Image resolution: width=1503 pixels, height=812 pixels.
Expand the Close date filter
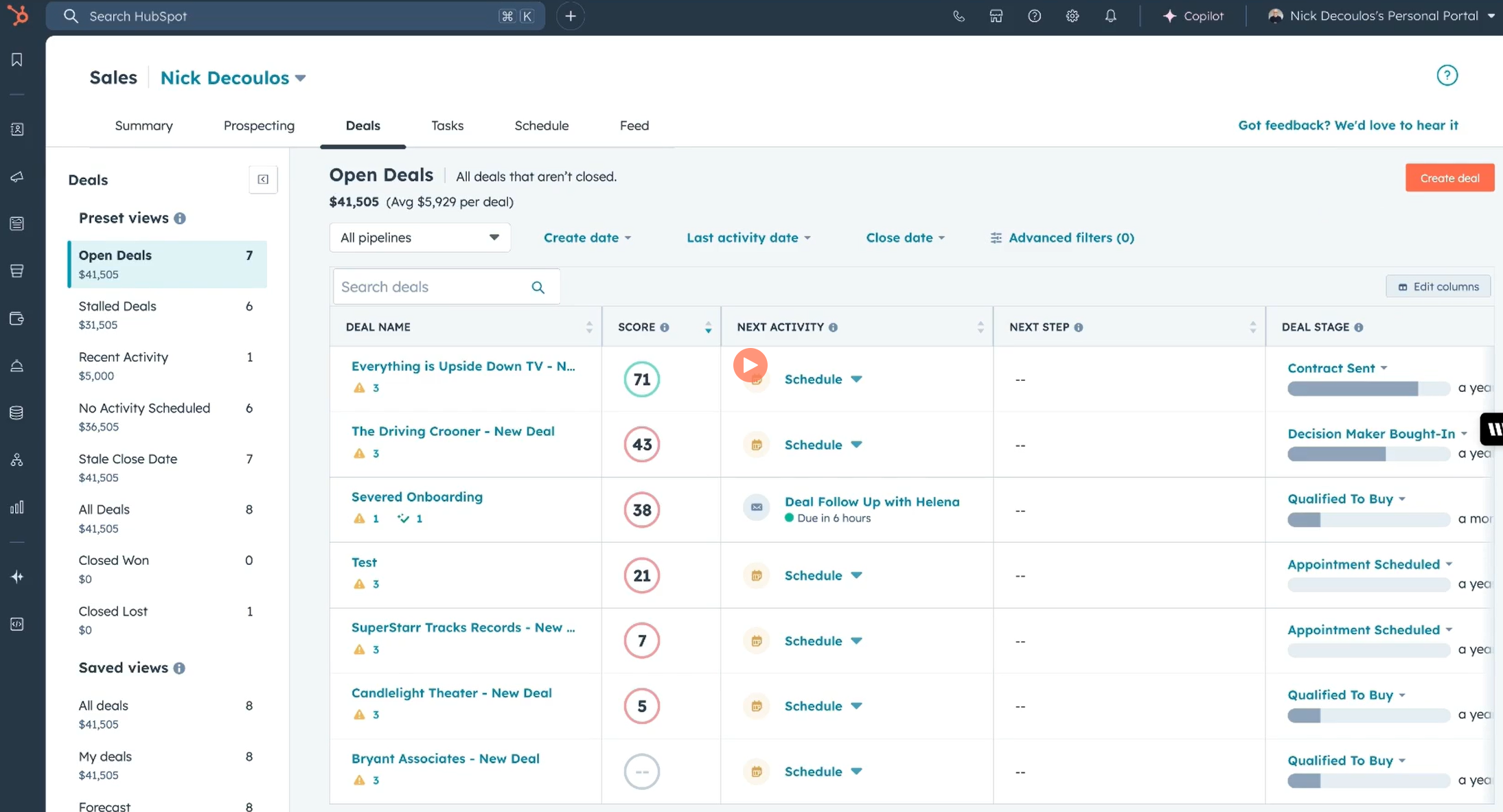tap(906, 237)
